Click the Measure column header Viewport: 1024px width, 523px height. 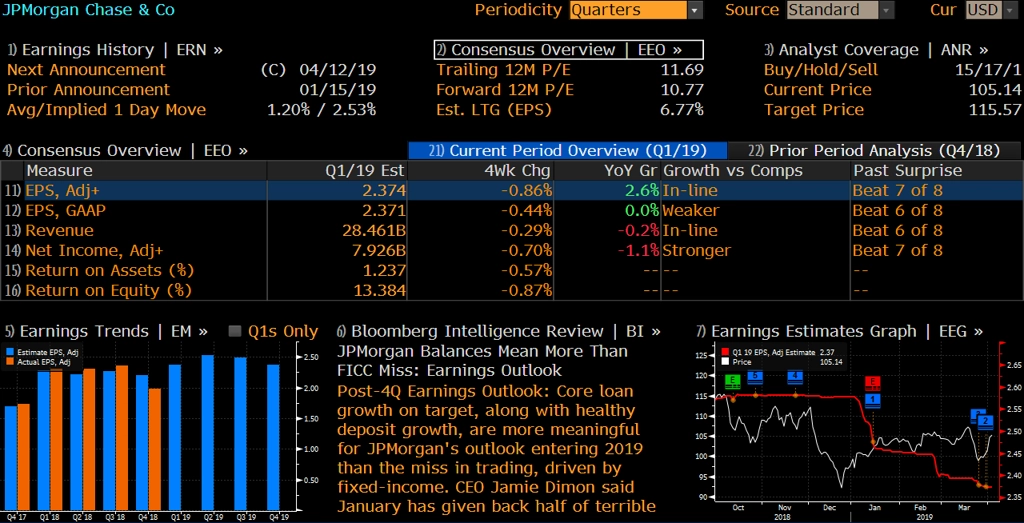click(x=145, y=171)
